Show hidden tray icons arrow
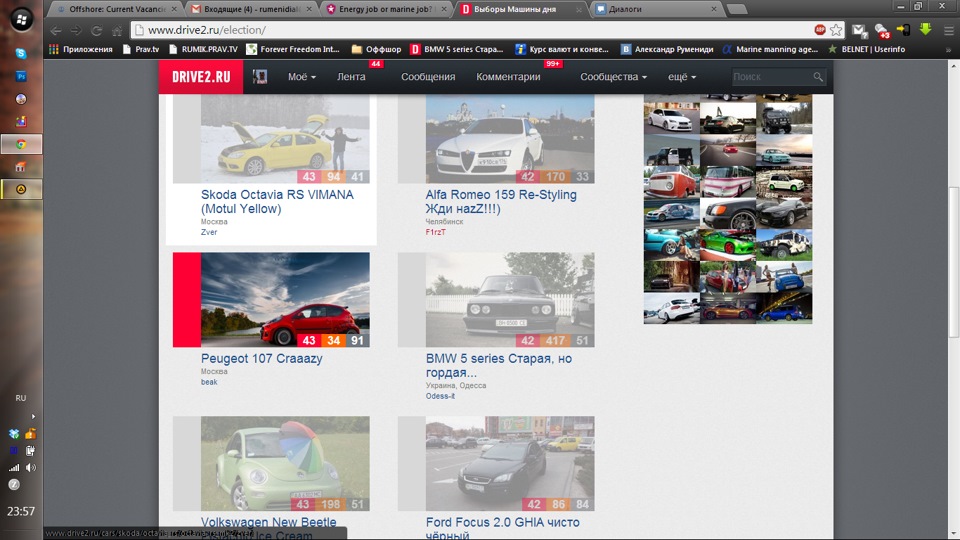 [x=33, y=416]
